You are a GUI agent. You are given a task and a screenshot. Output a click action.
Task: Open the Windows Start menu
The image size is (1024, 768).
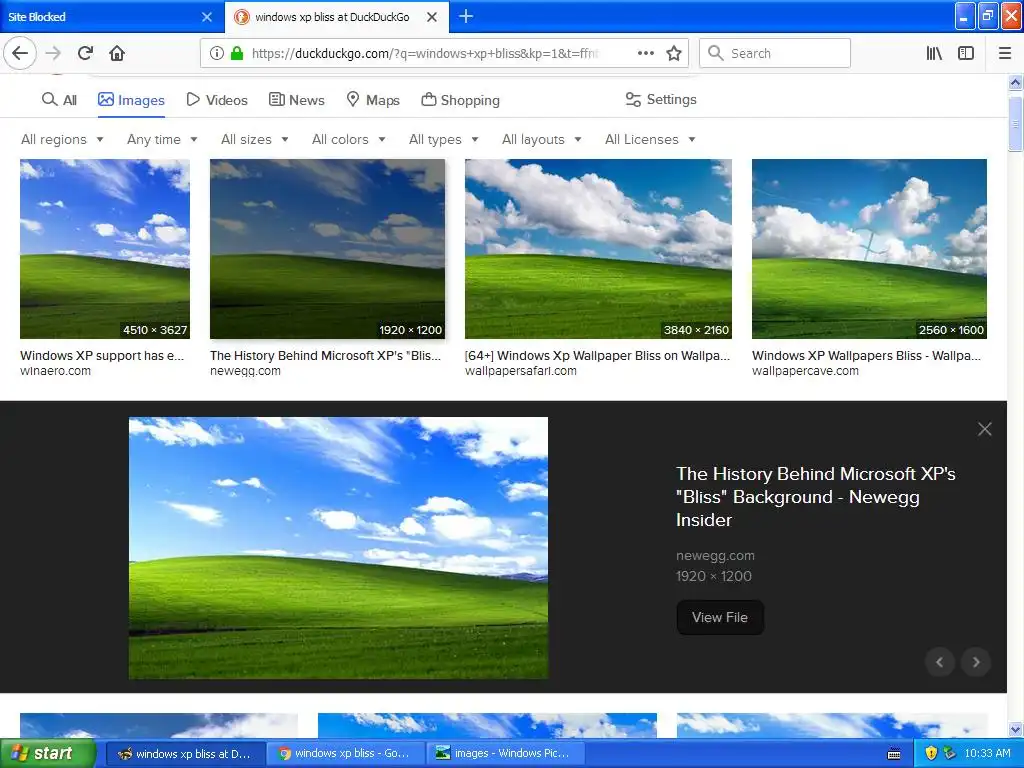[48, 753]
